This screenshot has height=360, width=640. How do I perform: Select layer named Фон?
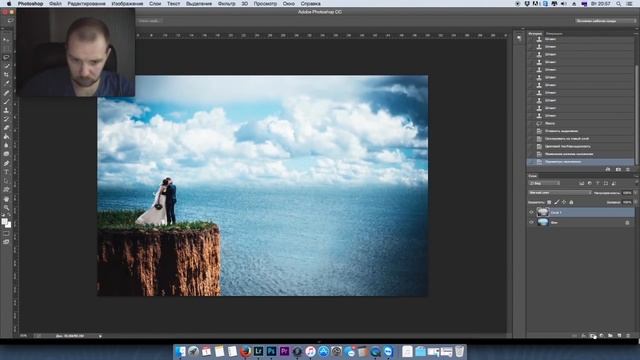click(x=580, y=222)
